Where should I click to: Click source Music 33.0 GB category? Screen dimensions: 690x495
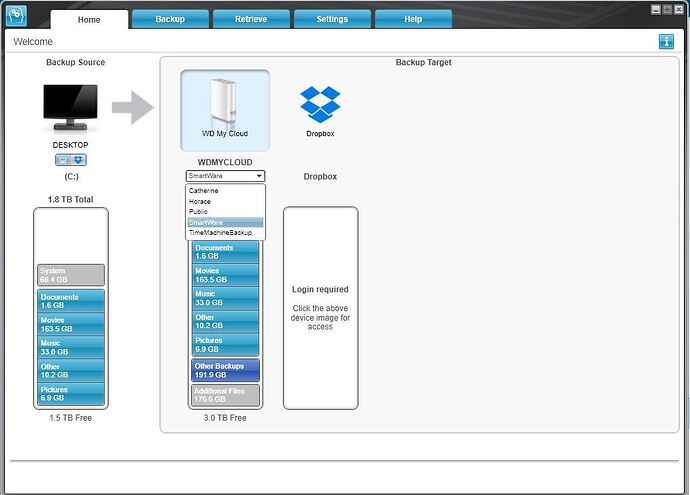coord(71,347)
